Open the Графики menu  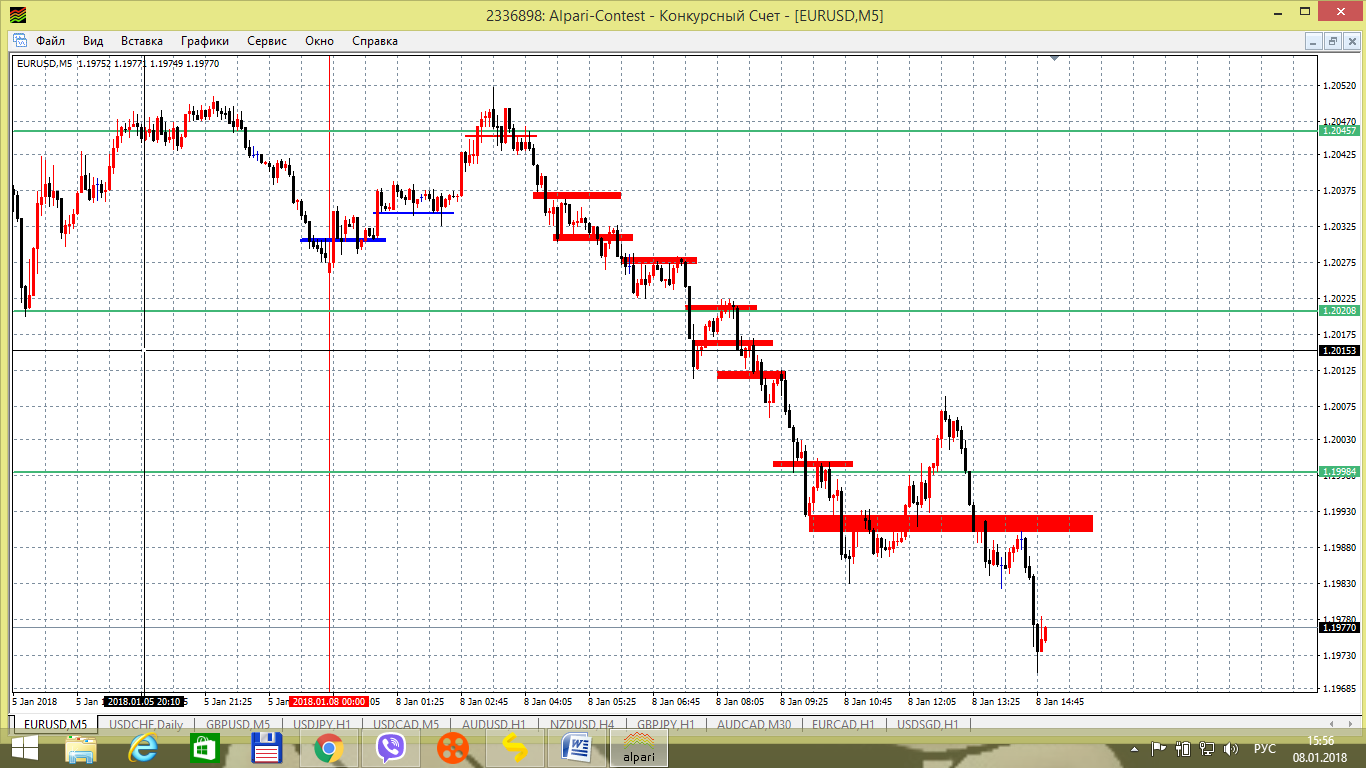click(205, 41)
